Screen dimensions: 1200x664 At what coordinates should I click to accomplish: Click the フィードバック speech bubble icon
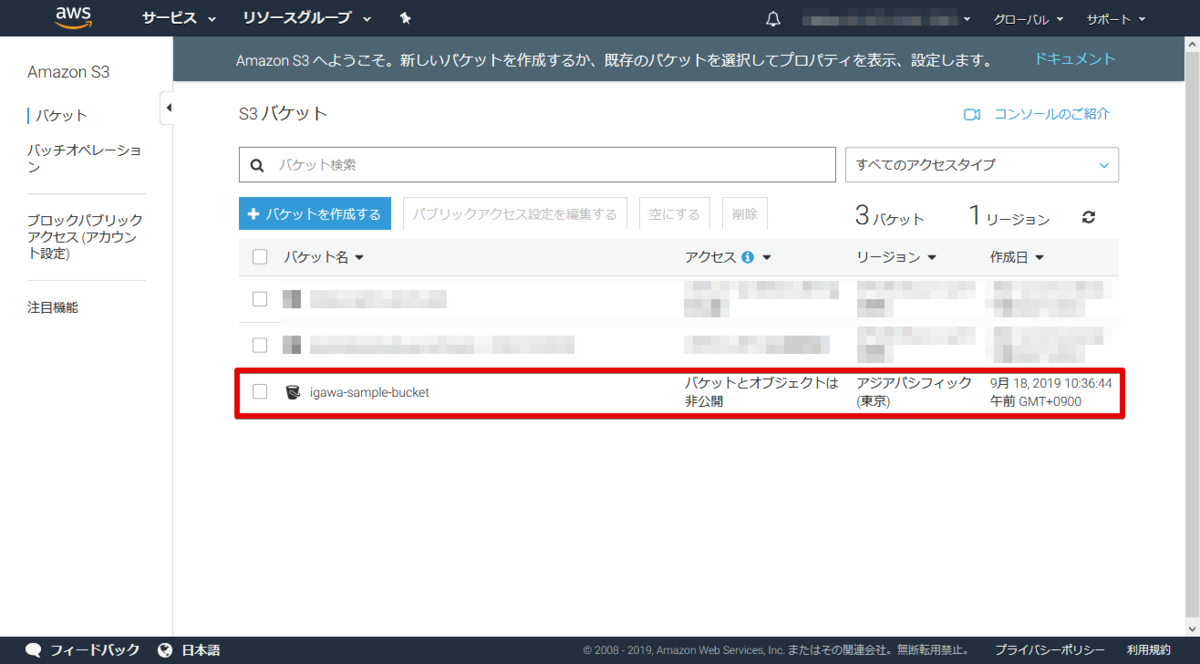(33, 649)
